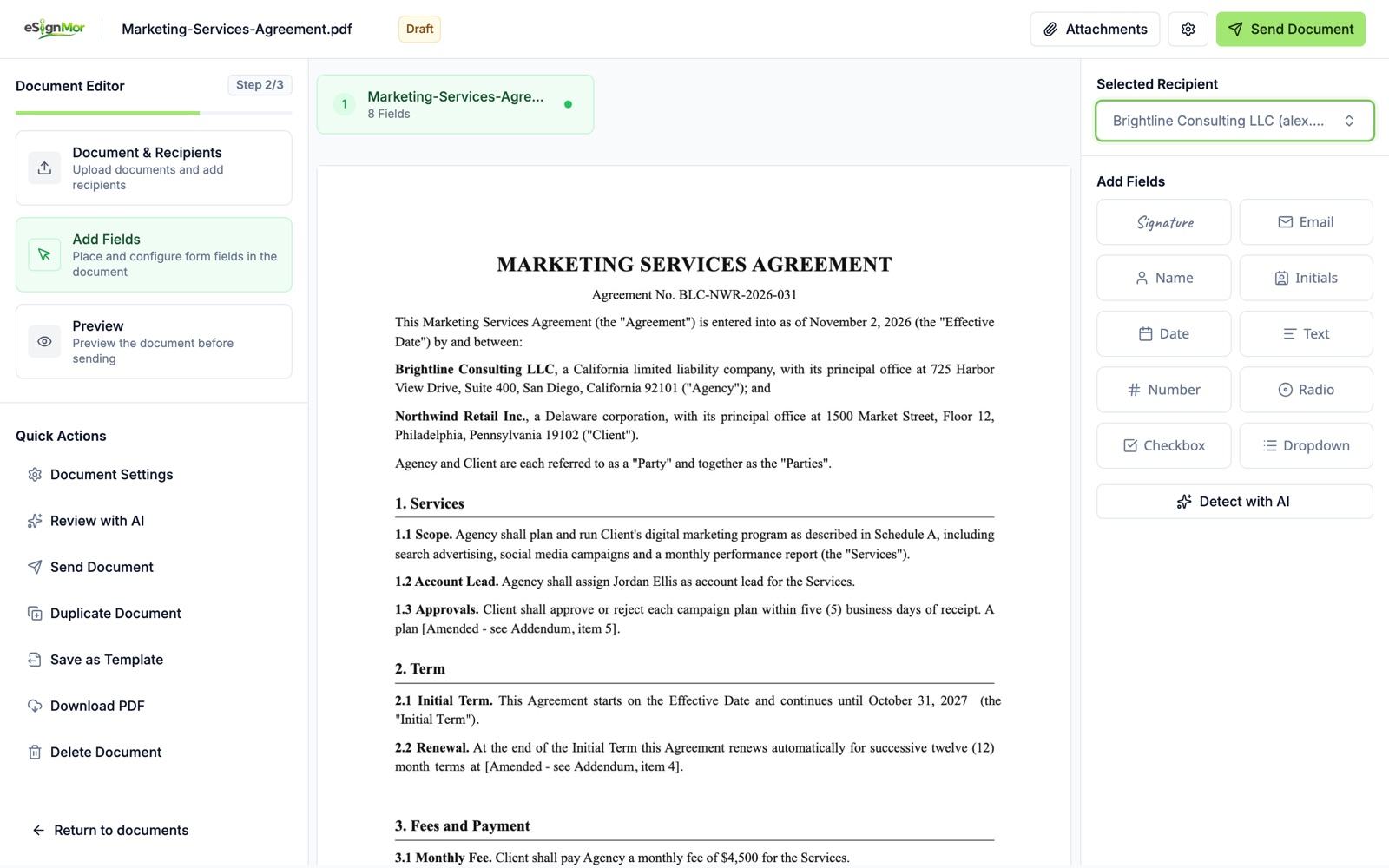Select the Marketing-Services-Agre... document tab

[455, 104]
